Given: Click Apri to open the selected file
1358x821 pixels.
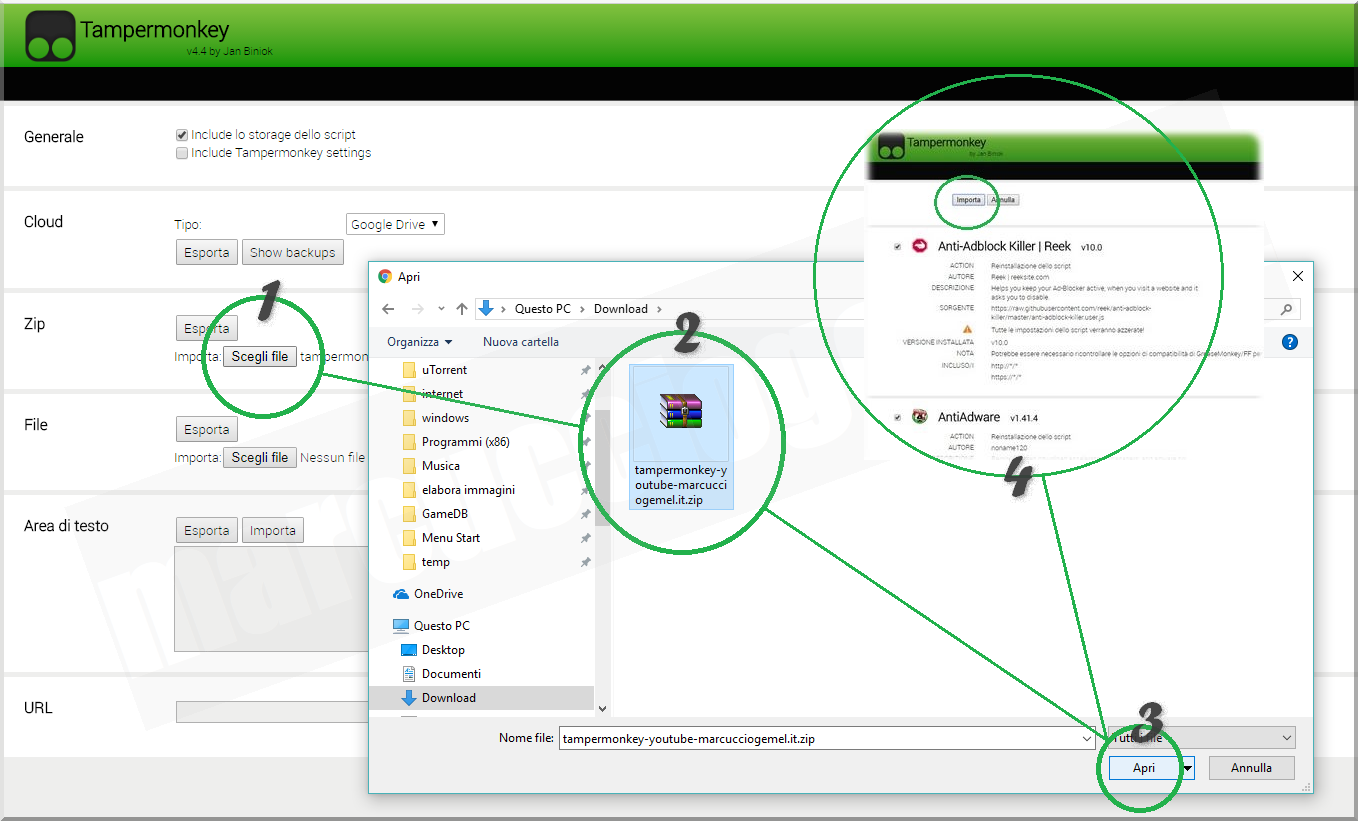Looking at the screenshot, I should 1144,768.
